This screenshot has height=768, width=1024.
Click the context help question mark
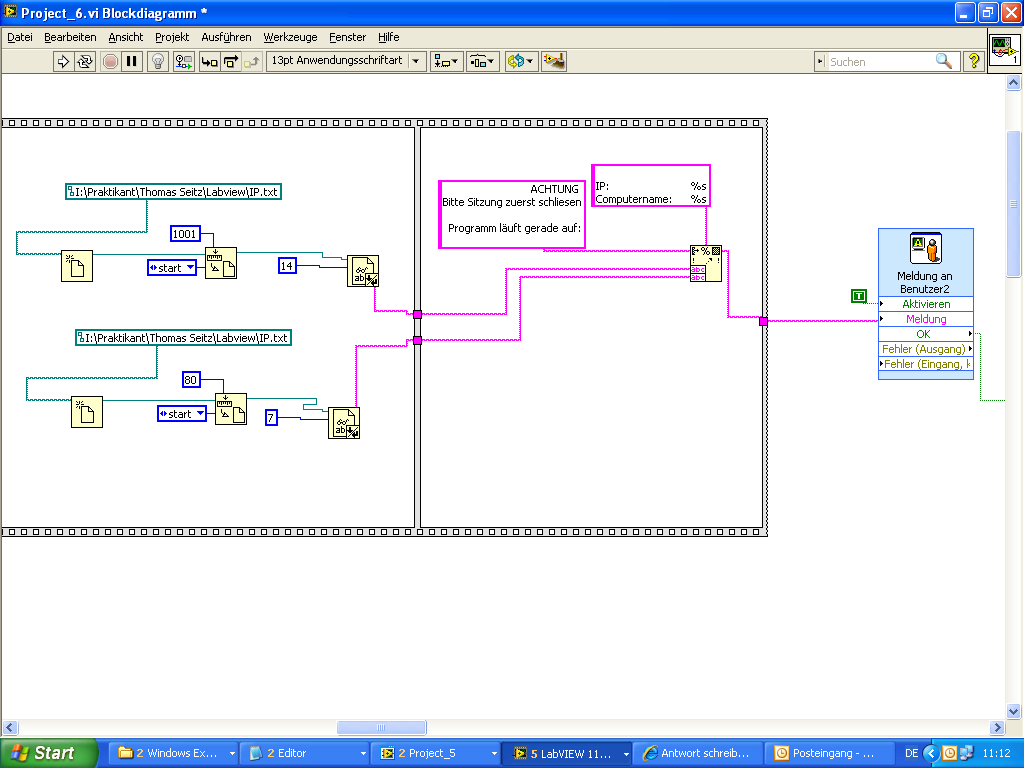click(x=974, y=61)
